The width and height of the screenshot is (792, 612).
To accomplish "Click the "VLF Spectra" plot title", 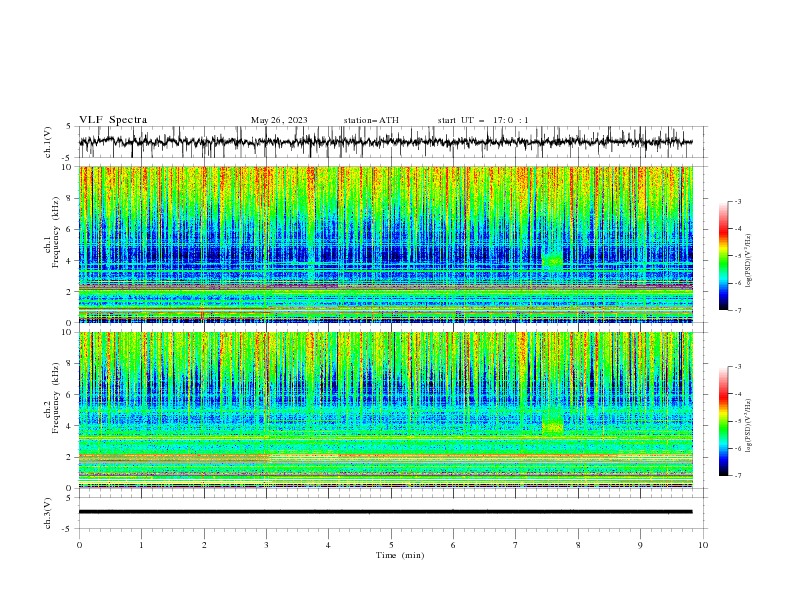I will (113, 120).
